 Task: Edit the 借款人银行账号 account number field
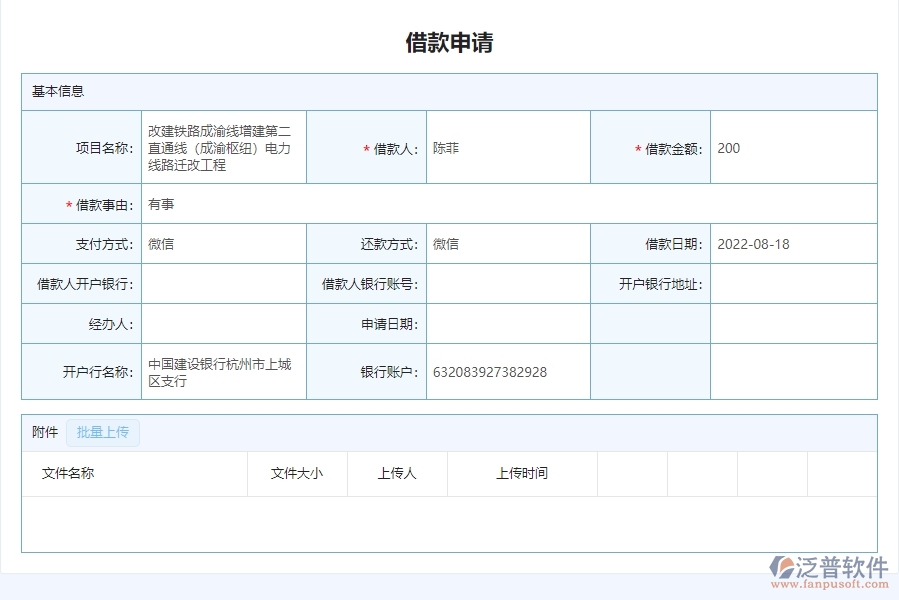pos(508,283)
